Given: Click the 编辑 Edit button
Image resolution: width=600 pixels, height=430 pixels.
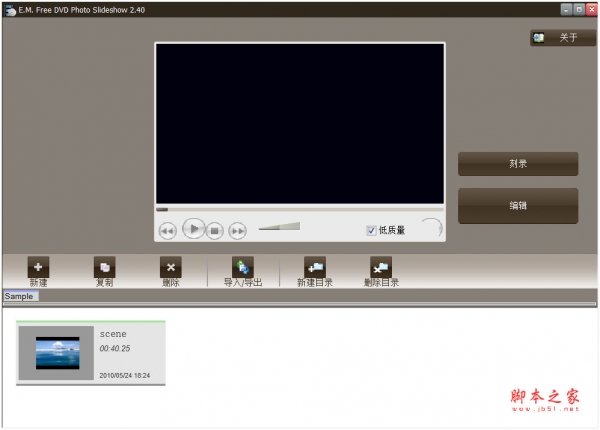Looking at the screenshot, I should click(518, 206).
